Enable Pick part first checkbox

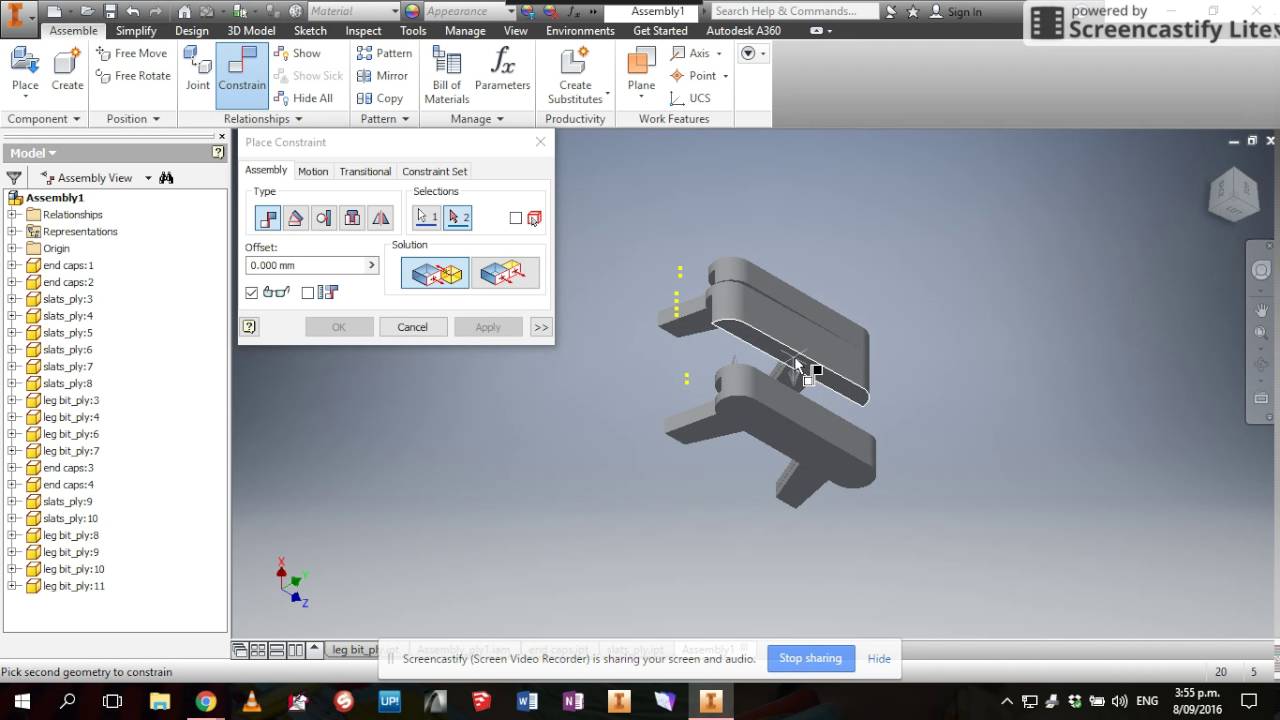pos(516,218)
